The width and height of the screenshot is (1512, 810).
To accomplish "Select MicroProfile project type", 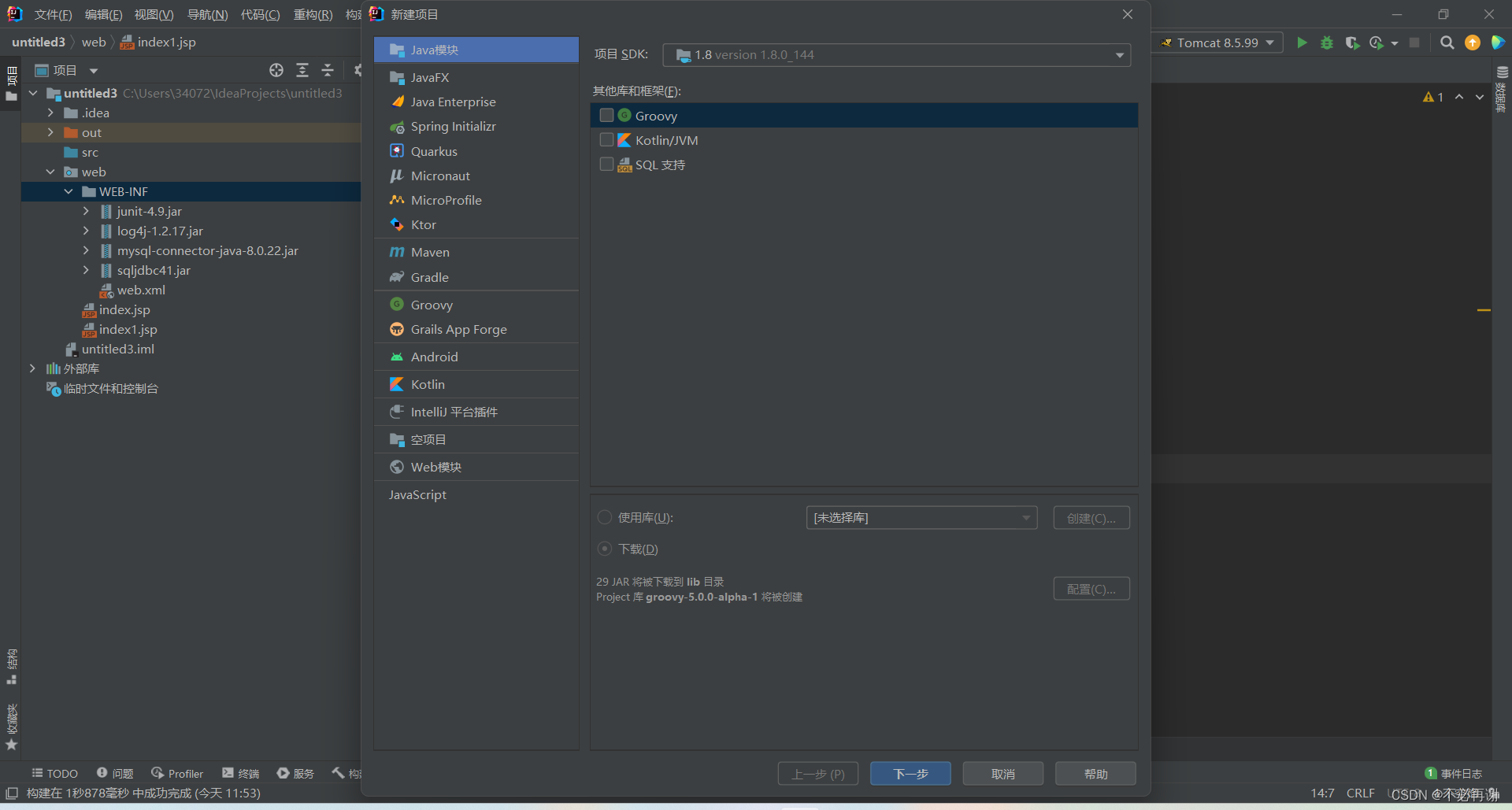I will 476,200.
